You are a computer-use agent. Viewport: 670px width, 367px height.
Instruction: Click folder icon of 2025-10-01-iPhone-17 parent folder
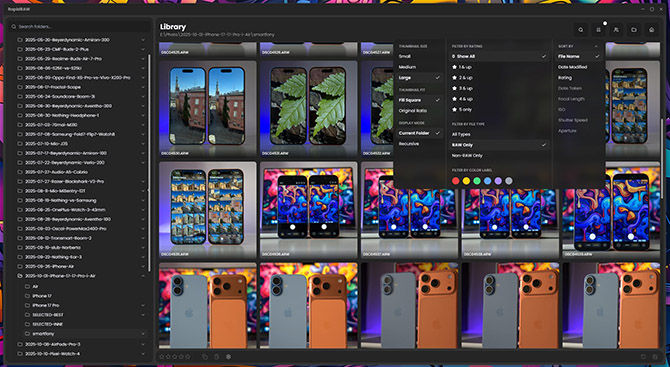(x=20, y=276)
